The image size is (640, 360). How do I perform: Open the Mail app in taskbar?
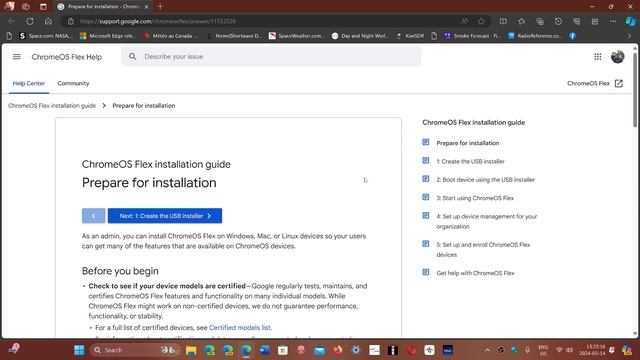point(320,350)
